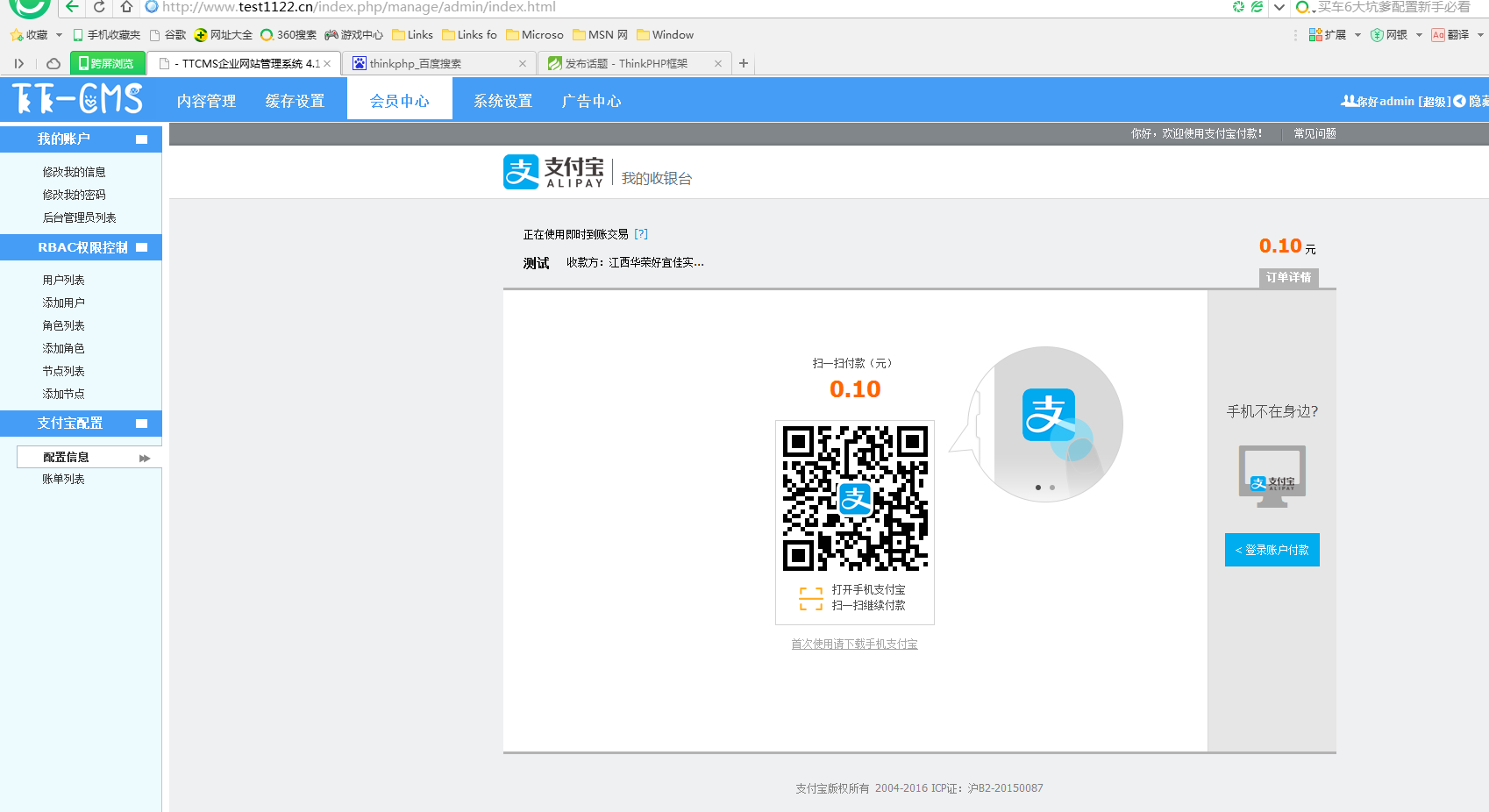Open the 收藏 favorites dropdown arrow
This screenshot has width=1489, height=812.
(59, 35)
